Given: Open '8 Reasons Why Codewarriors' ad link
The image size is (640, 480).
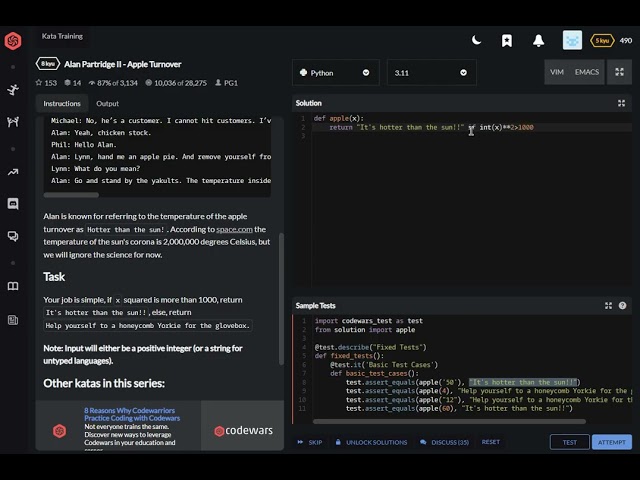Looking at the screenshot, I should (x=132, y=414).
